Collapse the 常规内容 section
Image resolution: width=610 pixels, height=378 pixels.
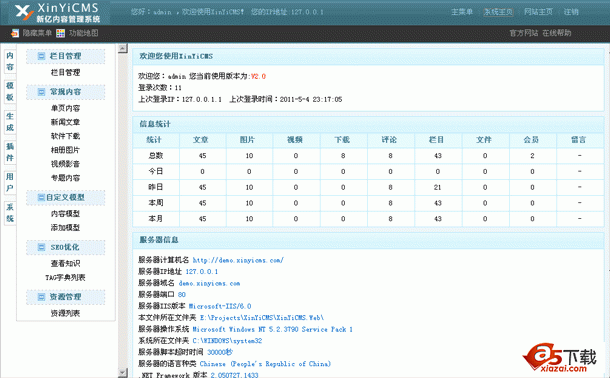[x=65, y=92]
